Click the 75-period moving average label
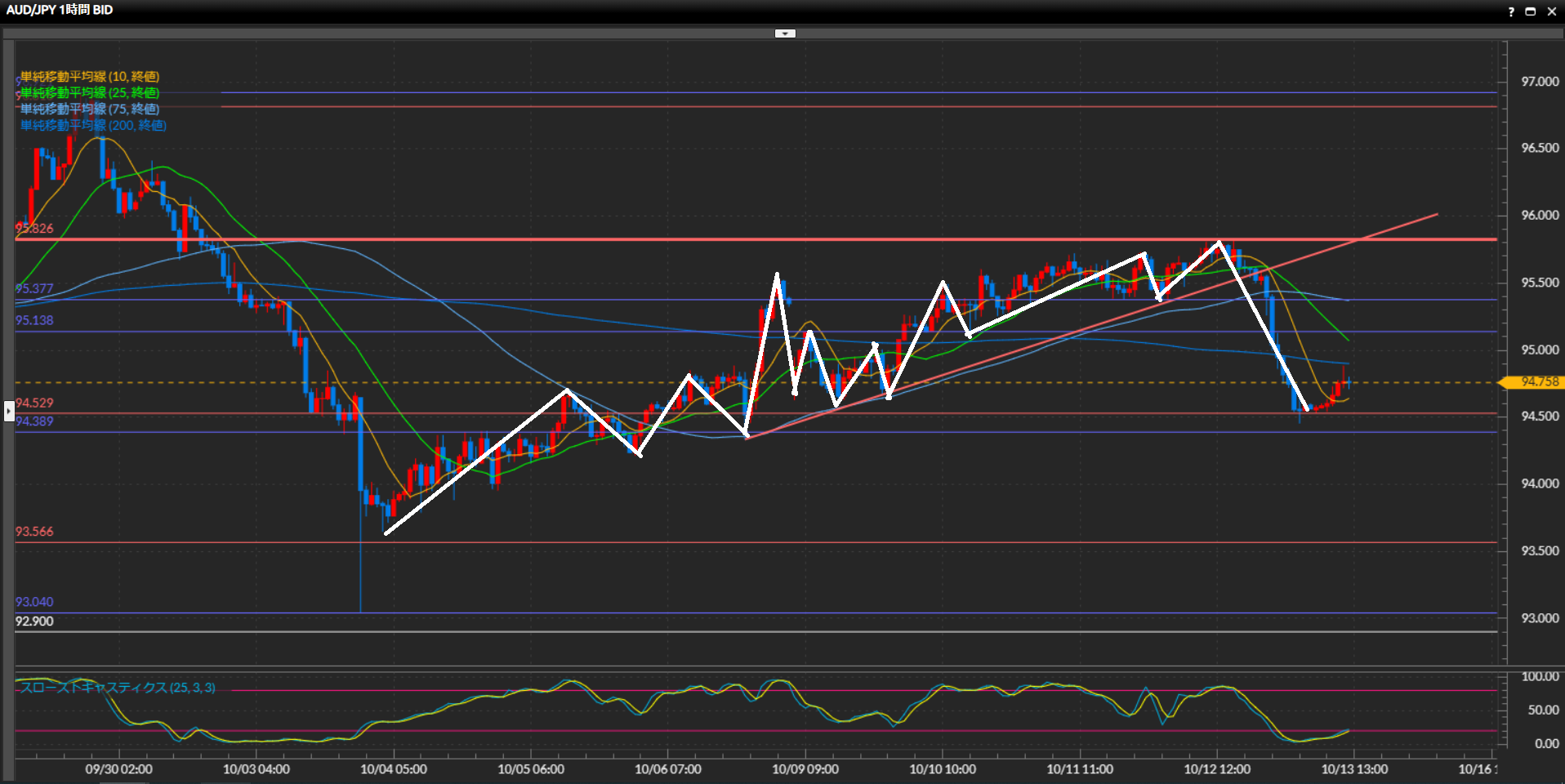This screenshot has width=1565, height=784. tap(90, 109)
